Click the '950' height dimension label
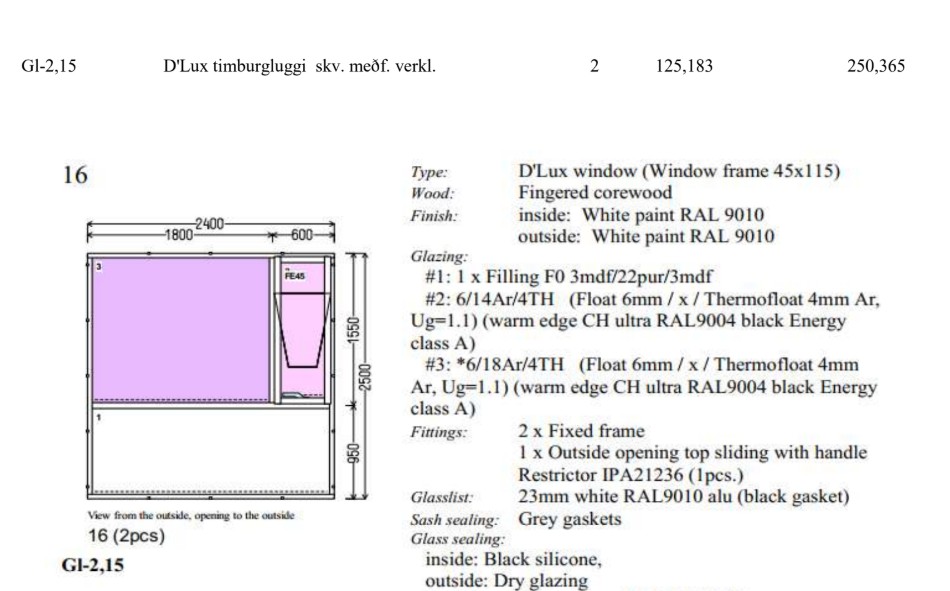Image resolution: width=950 pixels, height=591 pixels. pos(354,453)
